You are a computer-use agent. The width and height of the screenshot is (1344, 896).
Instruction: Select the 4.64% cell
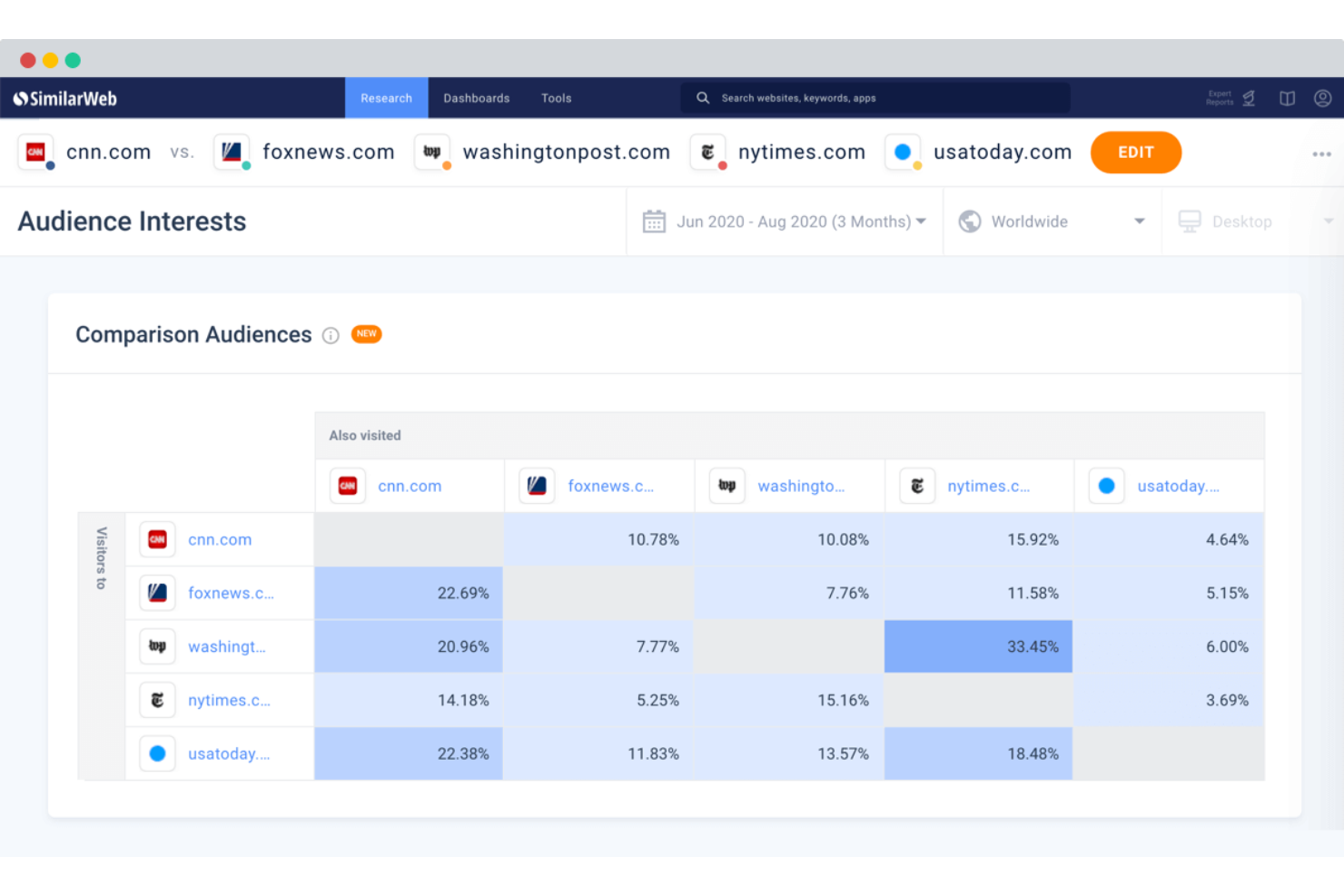pos(1169,540)
